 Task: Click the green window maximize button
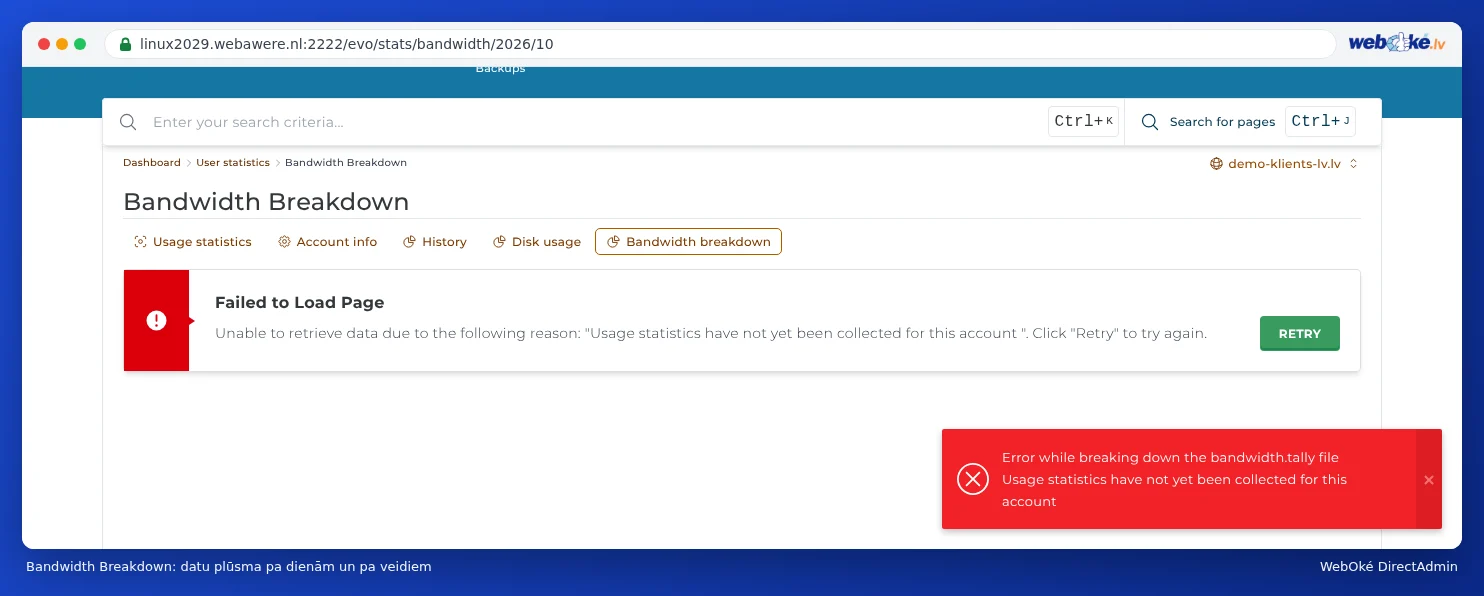click(x=80, y=44)
